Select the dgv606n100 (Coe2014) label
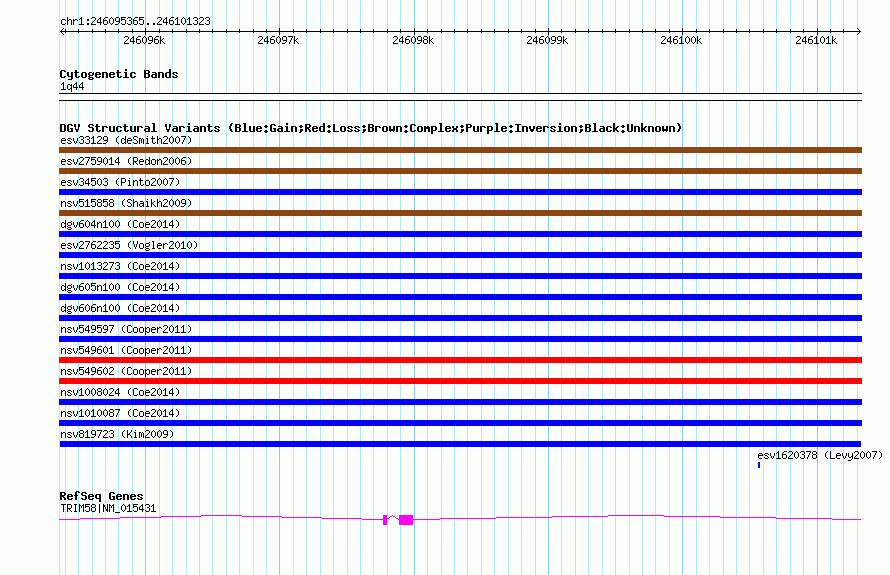This screenshot has width=890, height=575. click(120, 308)
